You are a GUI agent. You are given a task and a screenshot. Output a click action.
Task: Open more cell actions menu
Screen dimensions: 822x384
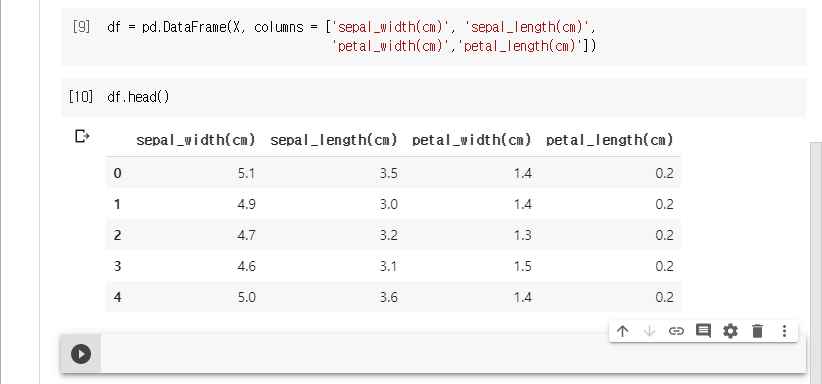click(784, 331)
